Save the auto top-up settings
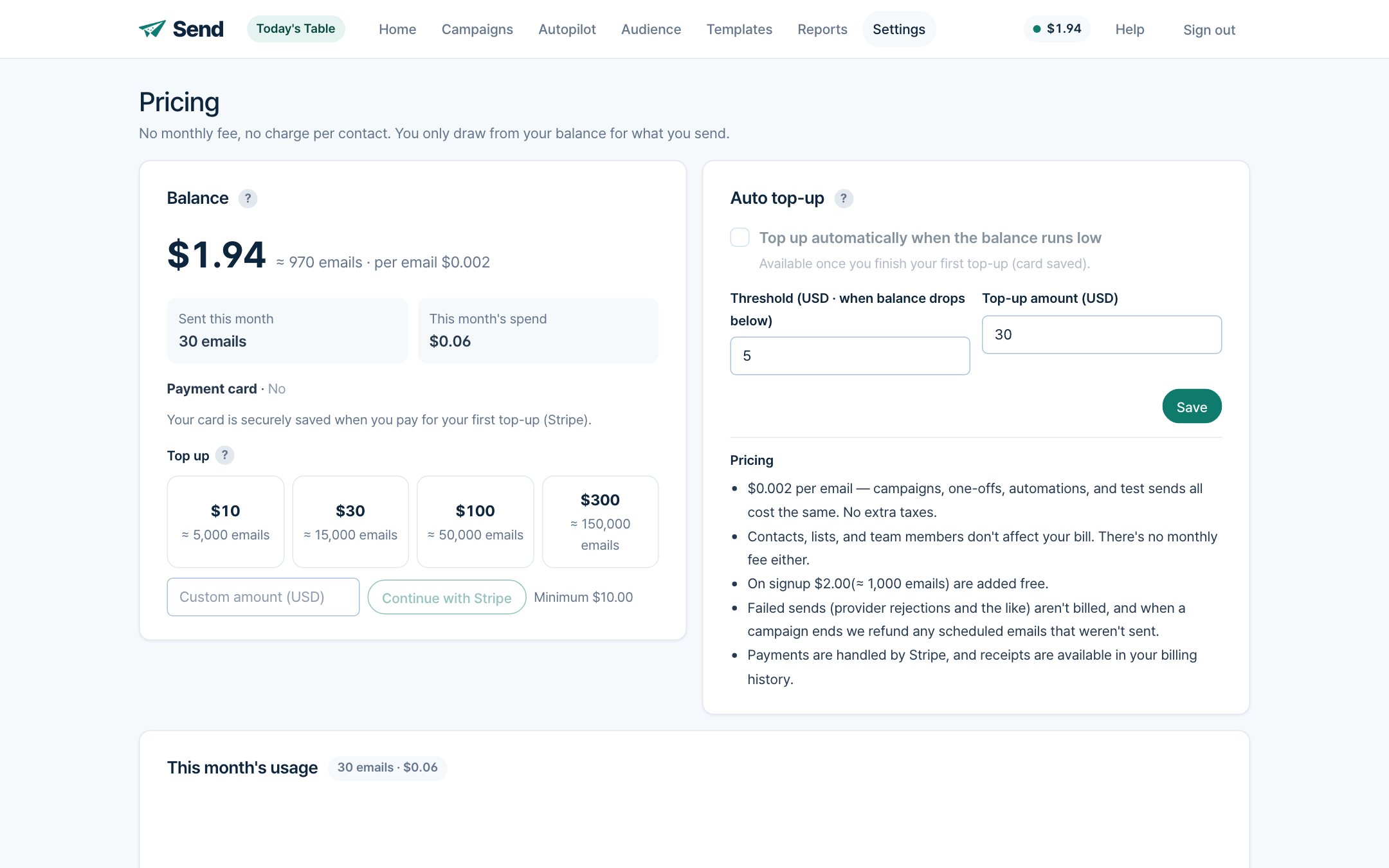This screenshot has height=868, width=1389. point(1192,406)
